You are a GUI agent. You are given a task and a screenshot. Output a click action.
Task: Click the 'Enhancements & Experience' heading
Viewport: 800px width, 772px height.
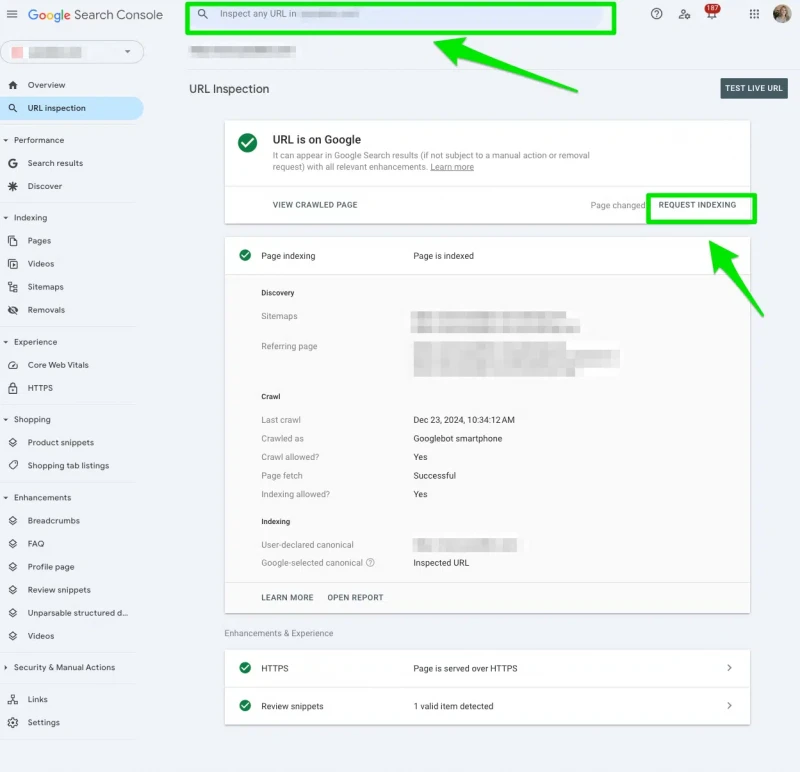click(x=279, y=633)
